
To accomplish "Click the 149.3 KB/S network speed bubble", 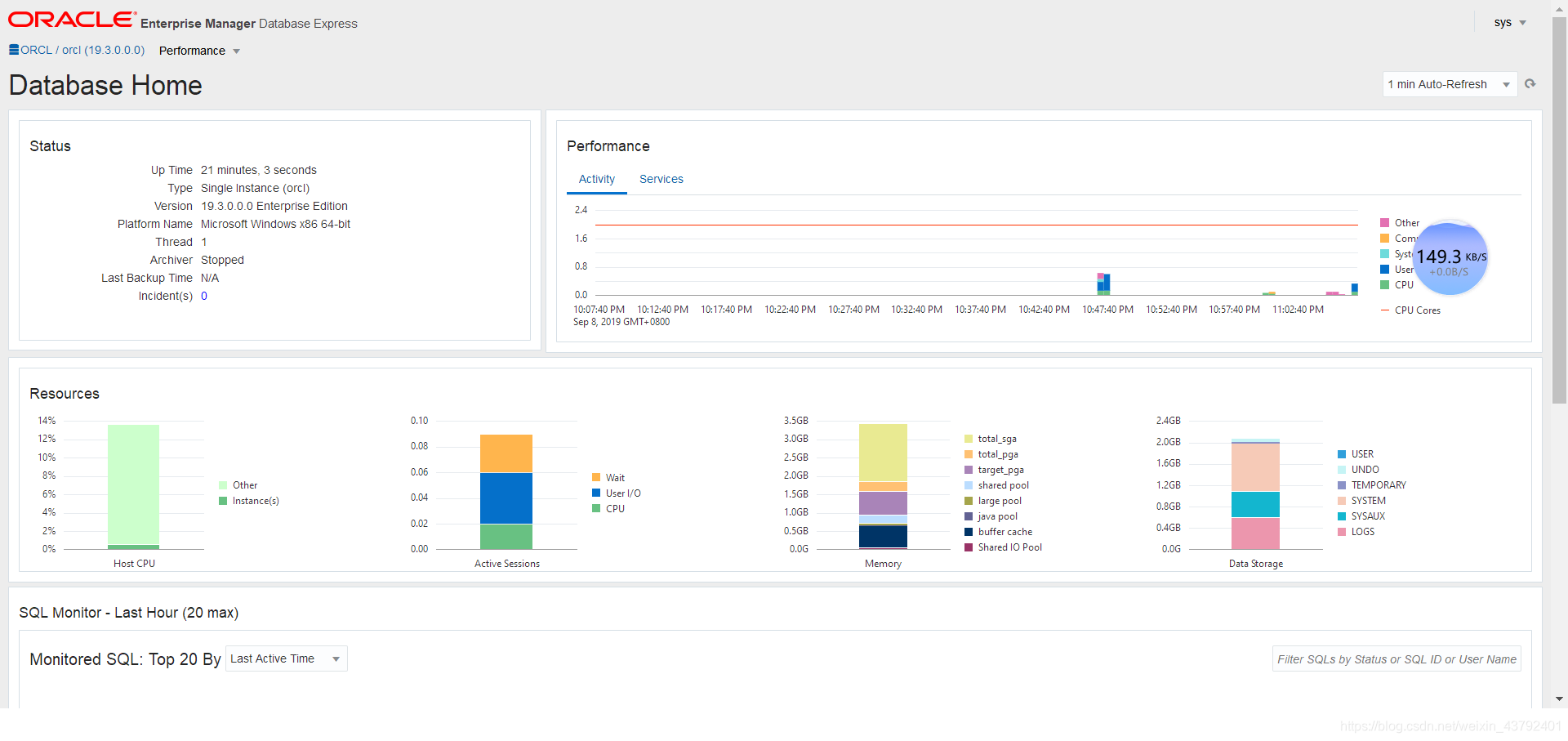I will coord(1450,259).
